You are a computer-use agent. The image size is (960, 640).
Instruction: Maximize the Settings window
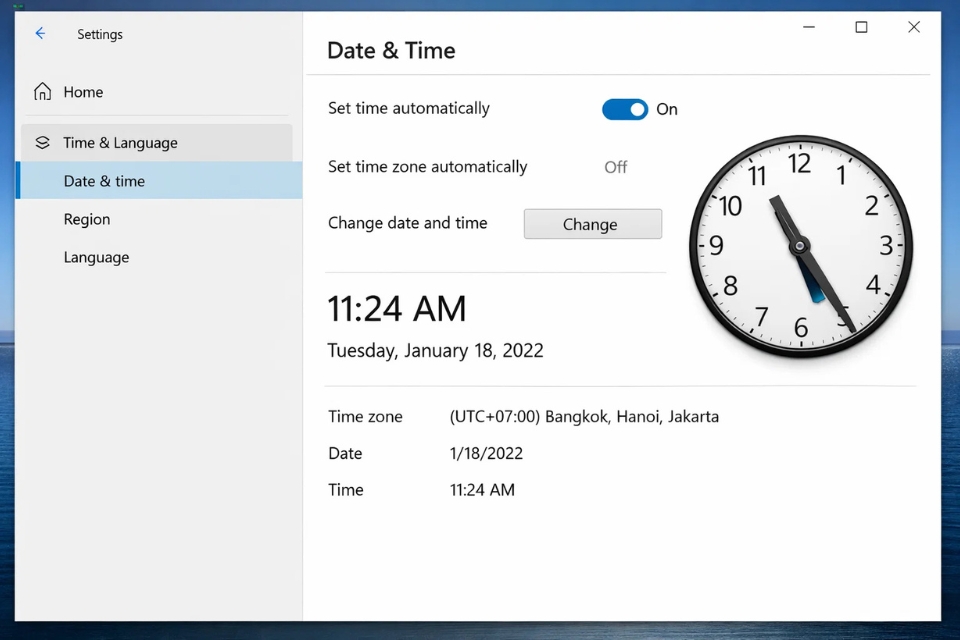(861, 27)
